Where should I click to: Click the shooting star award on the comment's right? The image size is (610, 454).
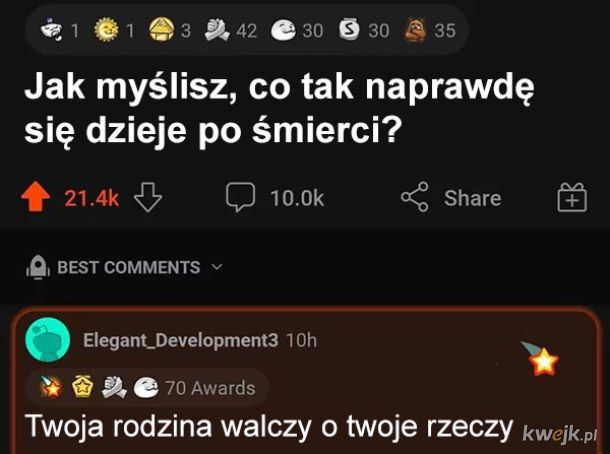(x=540, y=358)
